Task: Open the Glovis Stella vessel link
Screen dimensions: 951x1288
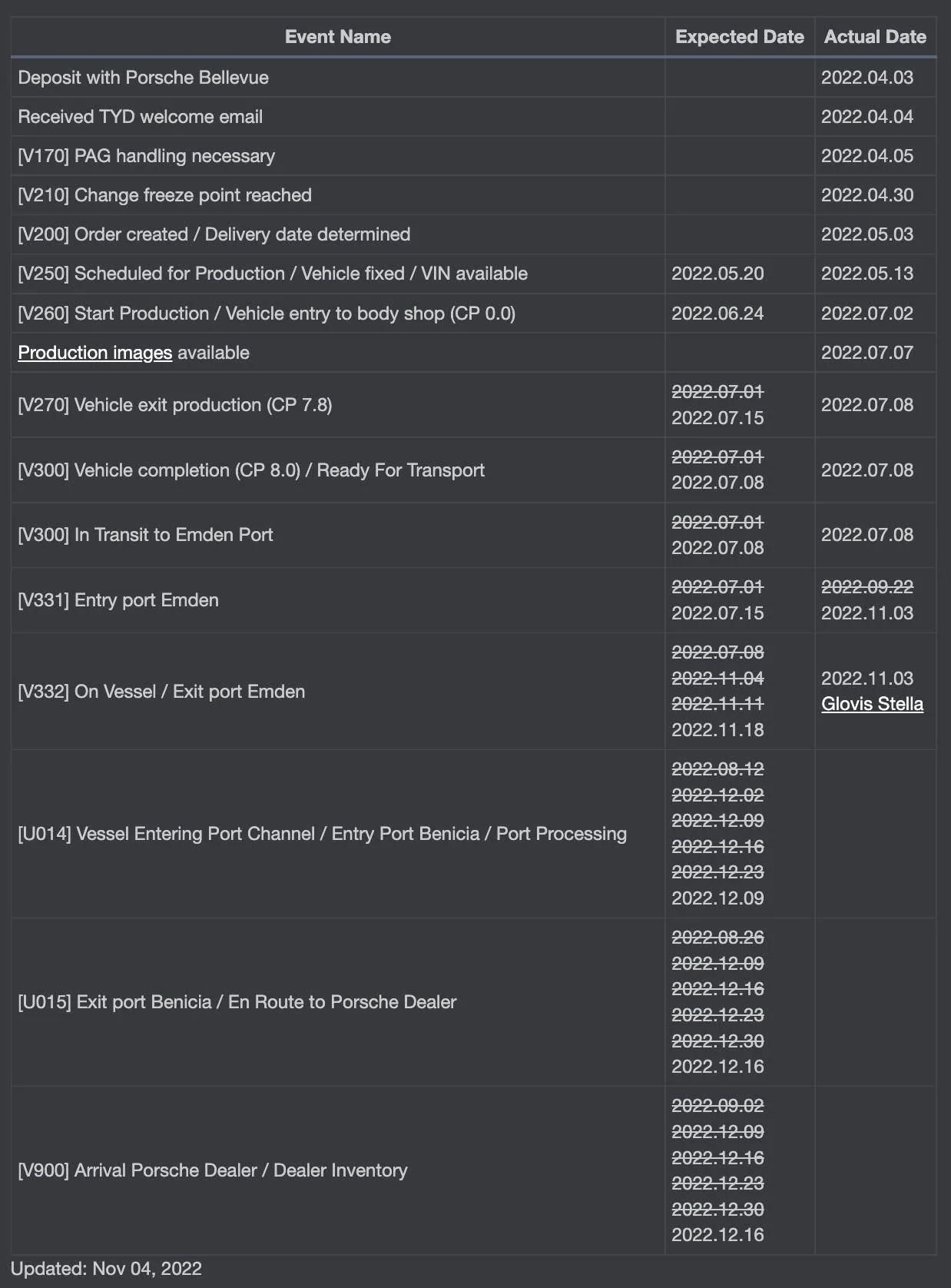Action: [x=872, y=704]
